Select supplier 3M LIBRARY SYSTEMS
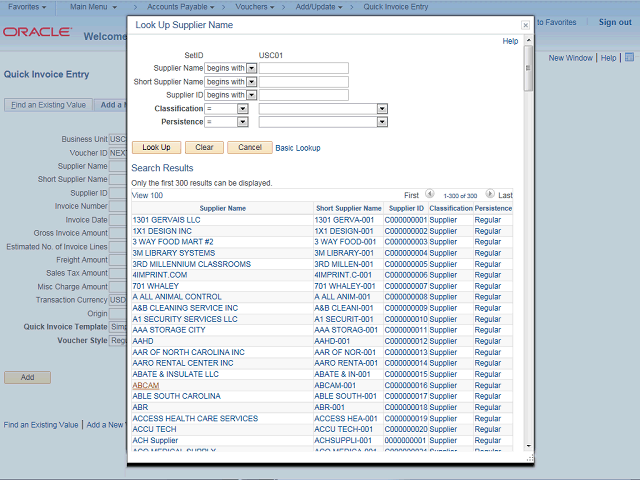Screen dimensions: 640x480 [173, 253]
